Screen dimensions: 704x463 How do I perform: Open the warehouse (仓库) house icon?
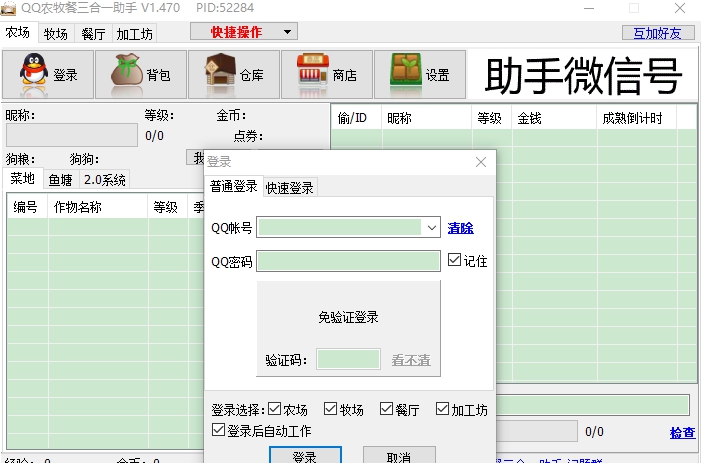click(220, 69)
